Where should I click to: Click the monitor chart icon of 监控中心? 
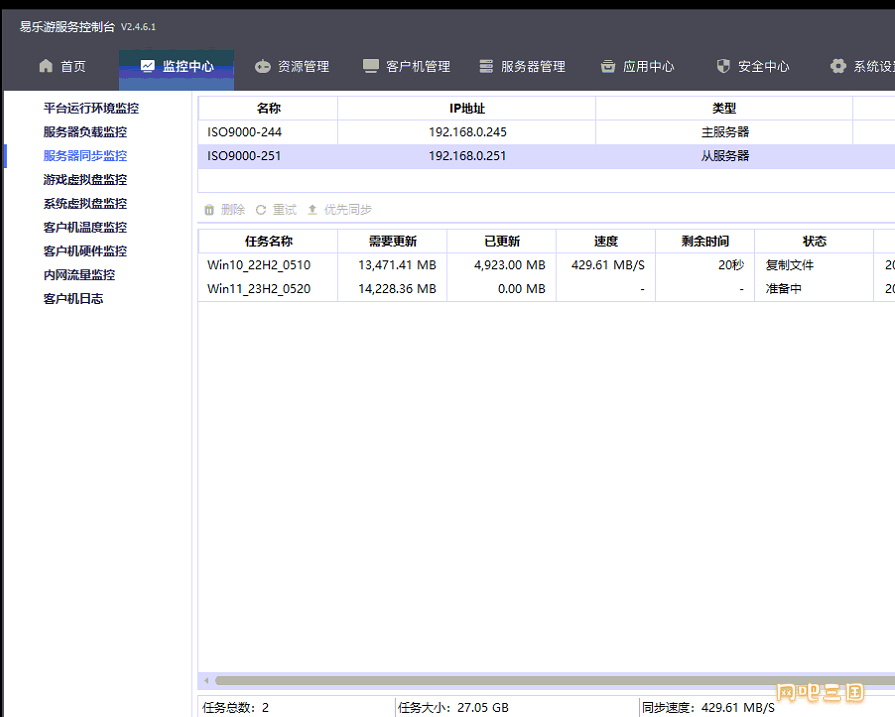[x=147, y=66]
